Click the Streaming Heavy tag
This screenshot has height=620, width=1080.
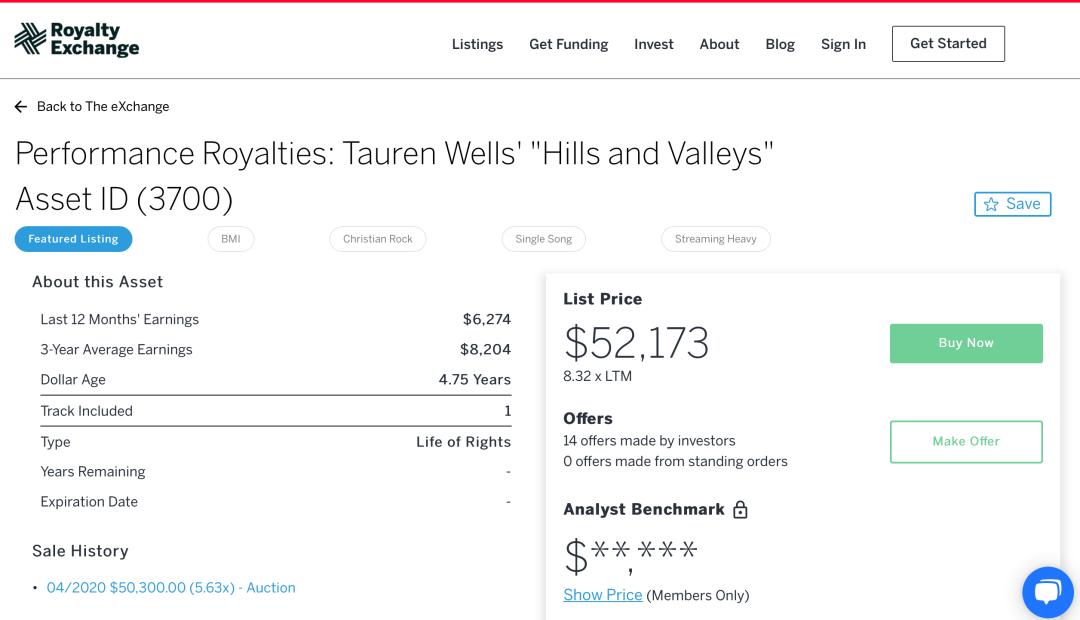[716, 239]
